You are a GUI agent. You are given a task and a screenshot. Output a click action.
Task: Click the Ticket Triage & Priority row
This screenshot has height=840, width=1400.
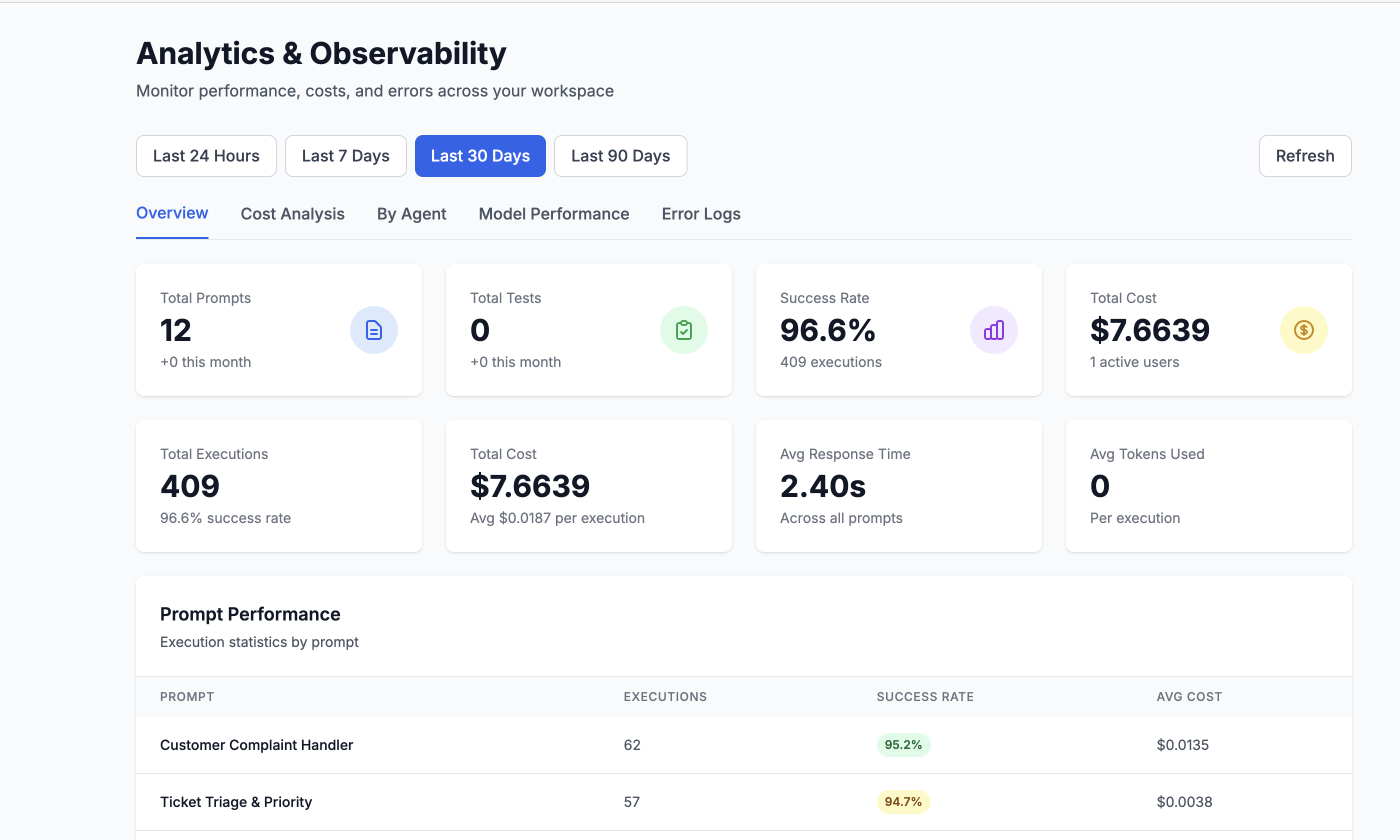pyautogui.click(x=236, y=801)
